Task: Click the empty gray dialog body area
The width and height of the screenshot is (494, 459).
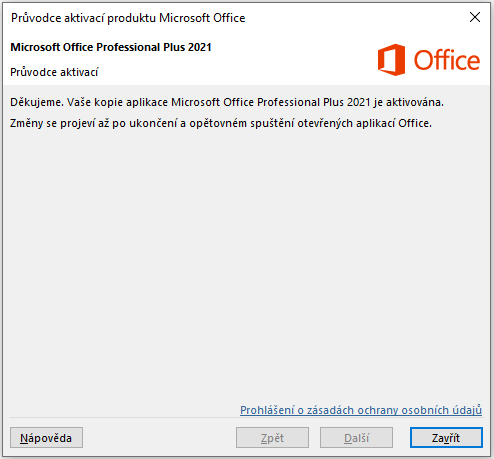Action: tap(247, 260)
